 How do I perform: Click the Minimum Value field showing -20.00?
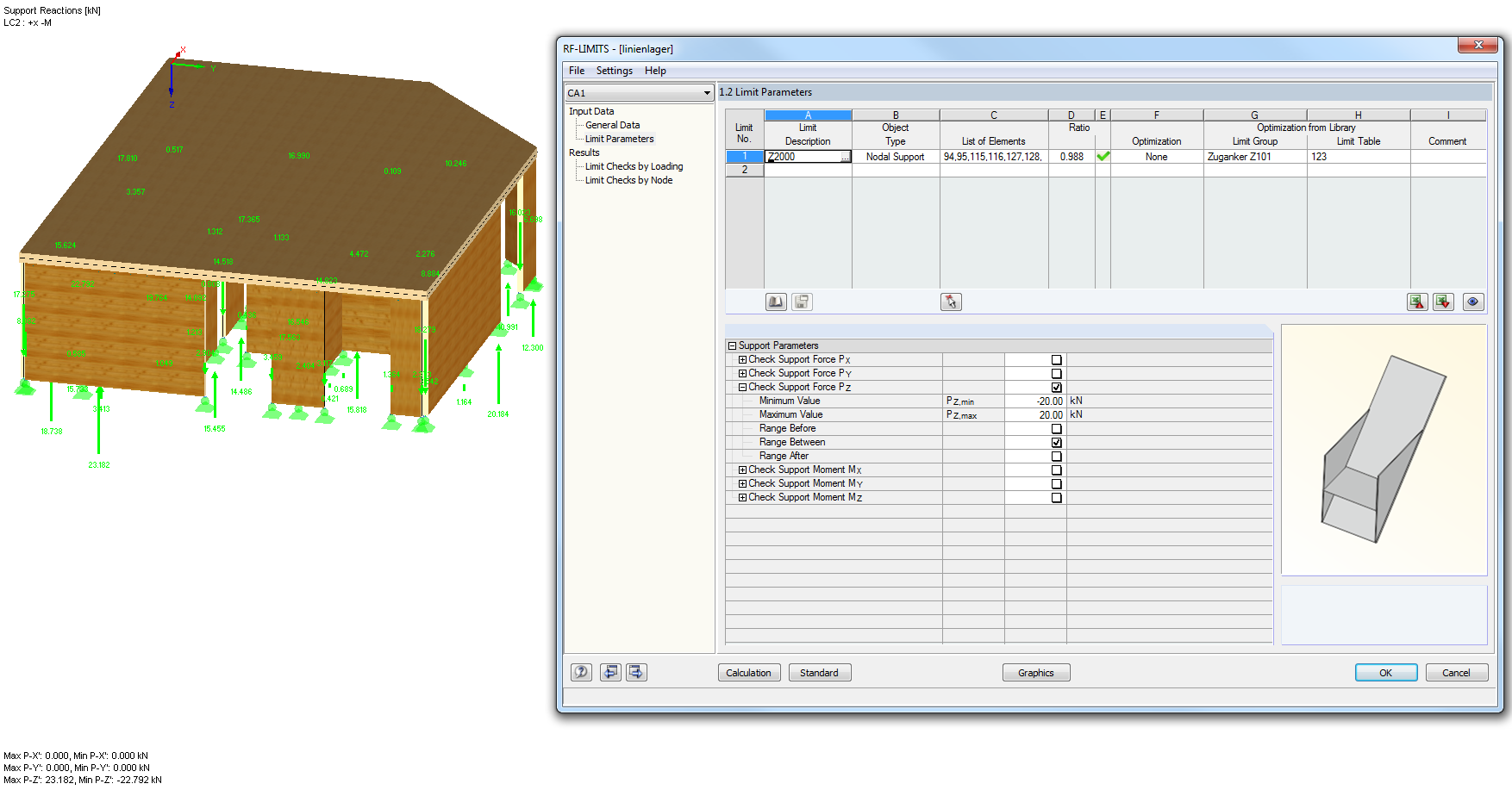click(x=1035, y=401)
